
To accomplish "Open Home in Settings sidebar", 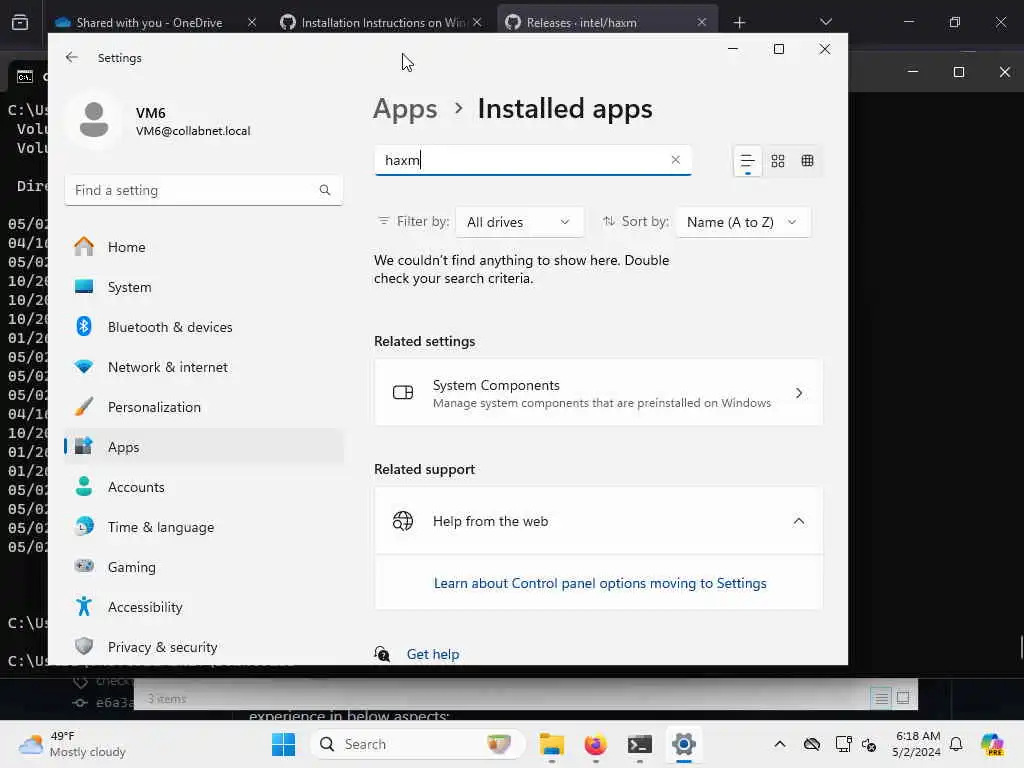I will (x=204, y=247).
